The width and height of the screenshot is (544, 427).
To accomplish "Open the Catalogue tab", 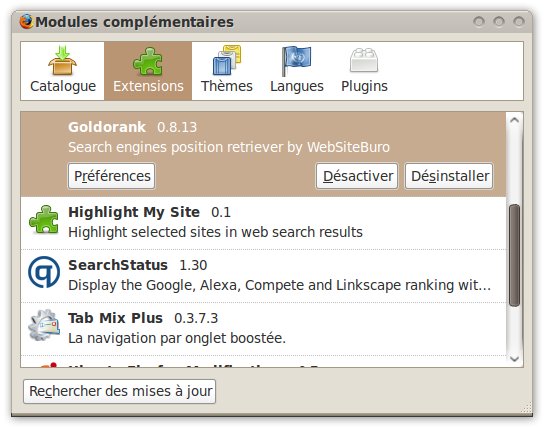I will pyautogui.click(x=63, y=71).
